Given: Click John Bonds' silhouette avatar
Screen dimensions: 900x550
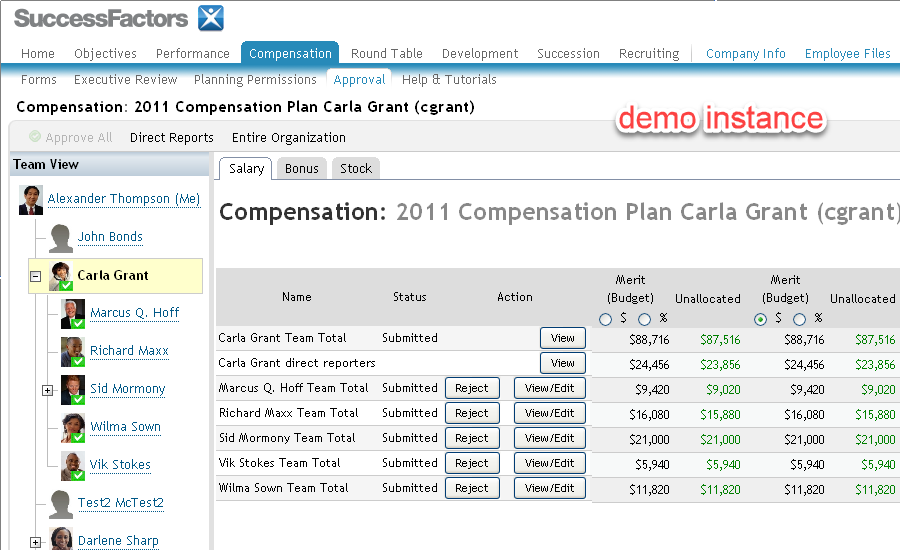Looking at the screenshot, I should [61, 238].
